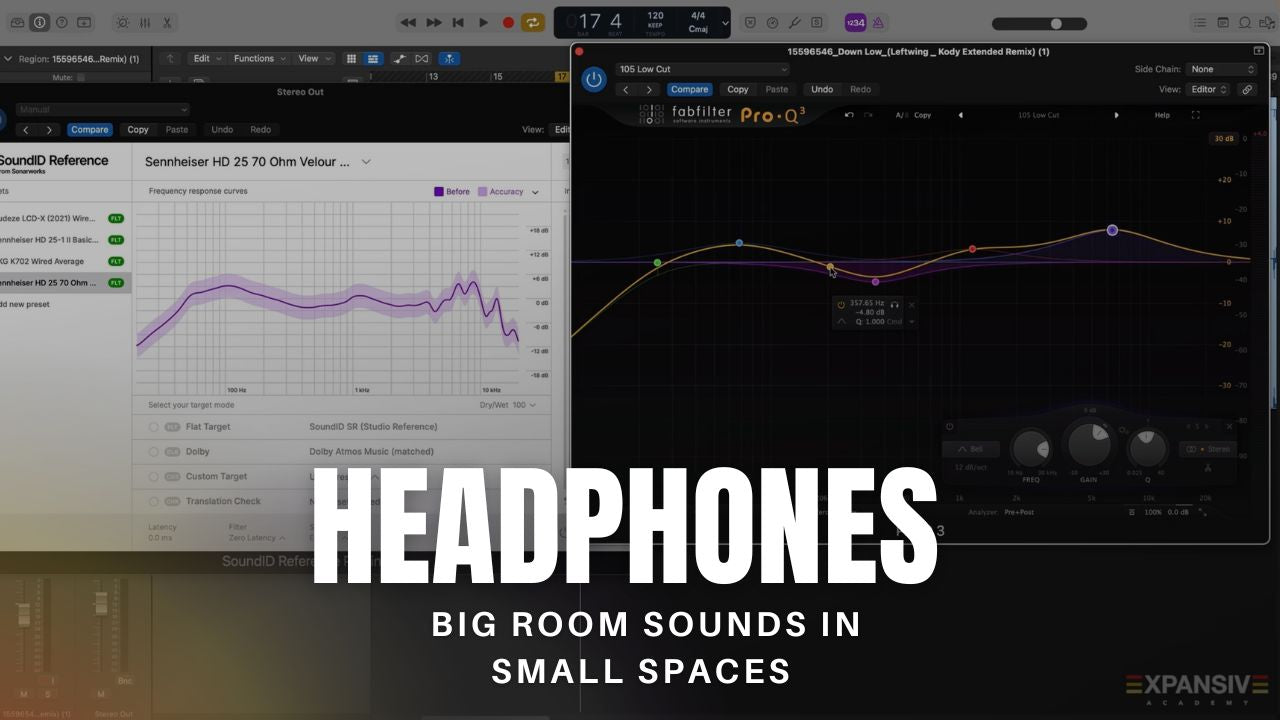Click the link chain icon in Pro-Q 3 header
This screenshot has height=720, width=1280.
click(x=1247, y=89)
